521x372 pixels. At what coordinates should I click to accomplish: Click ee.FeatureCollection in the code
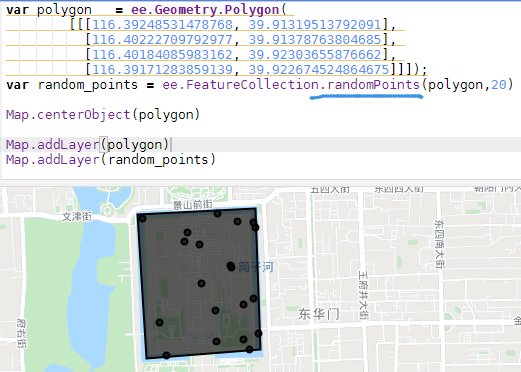240,85
